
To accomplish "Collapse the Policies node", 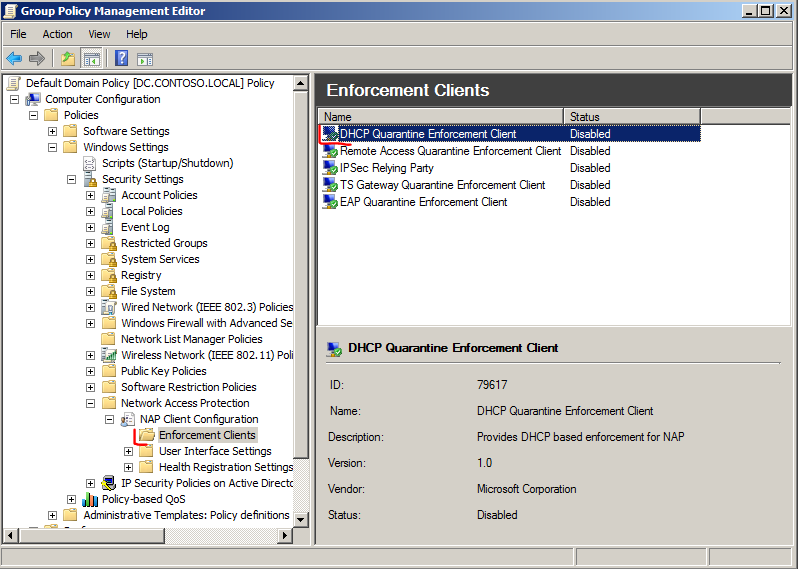I will [x=33, y=115].
